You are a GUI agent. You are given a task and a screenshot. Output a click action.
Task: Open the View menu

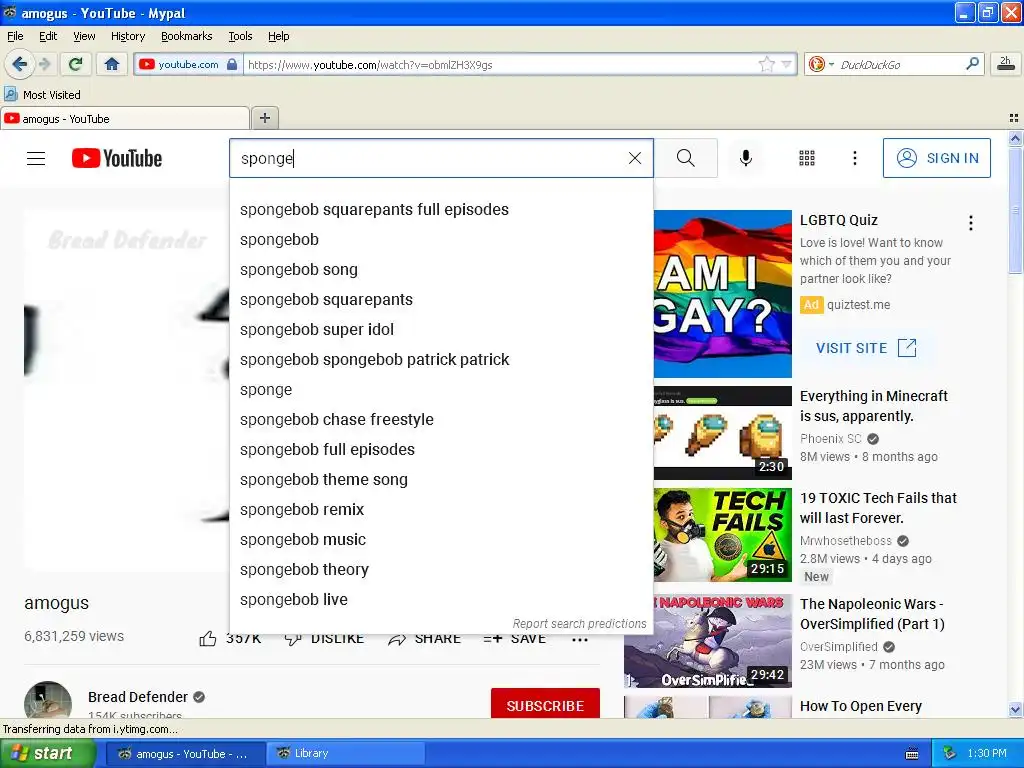[84, 36]
